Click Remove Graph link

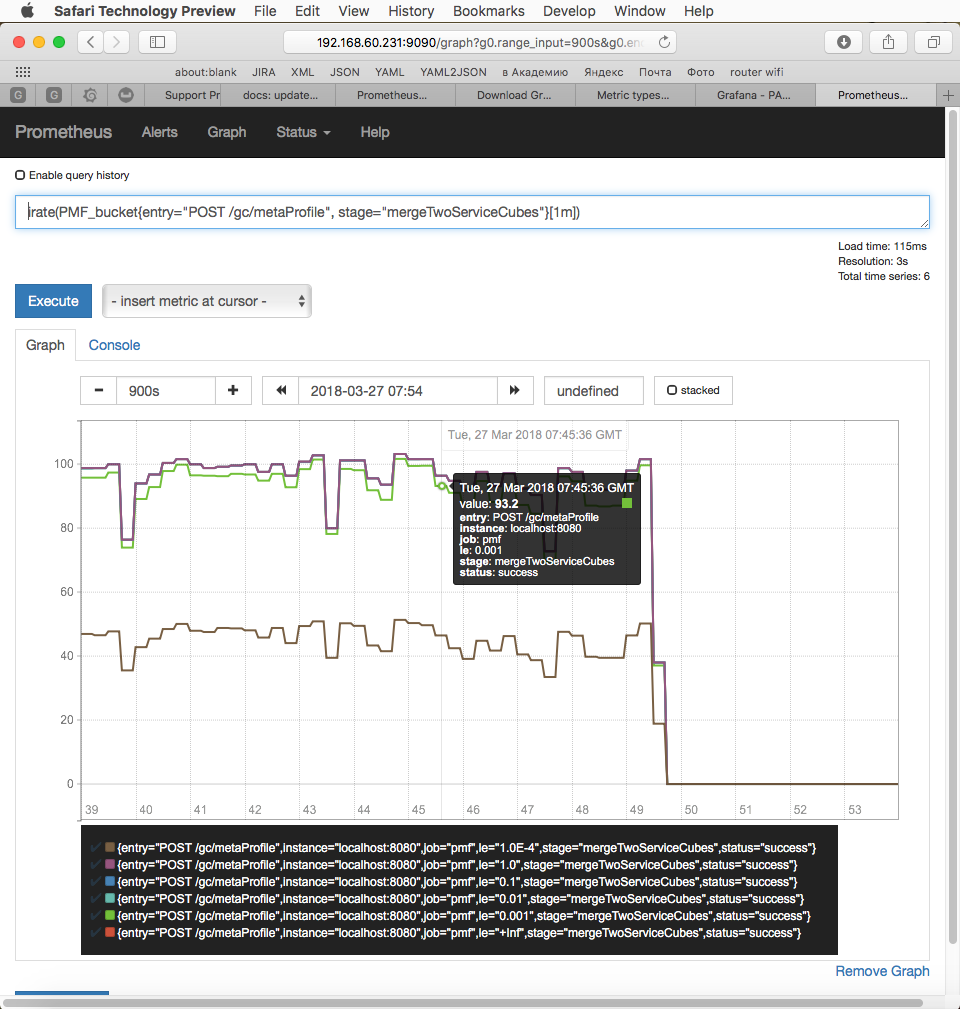pyautogui.click(x=882, y=971)
